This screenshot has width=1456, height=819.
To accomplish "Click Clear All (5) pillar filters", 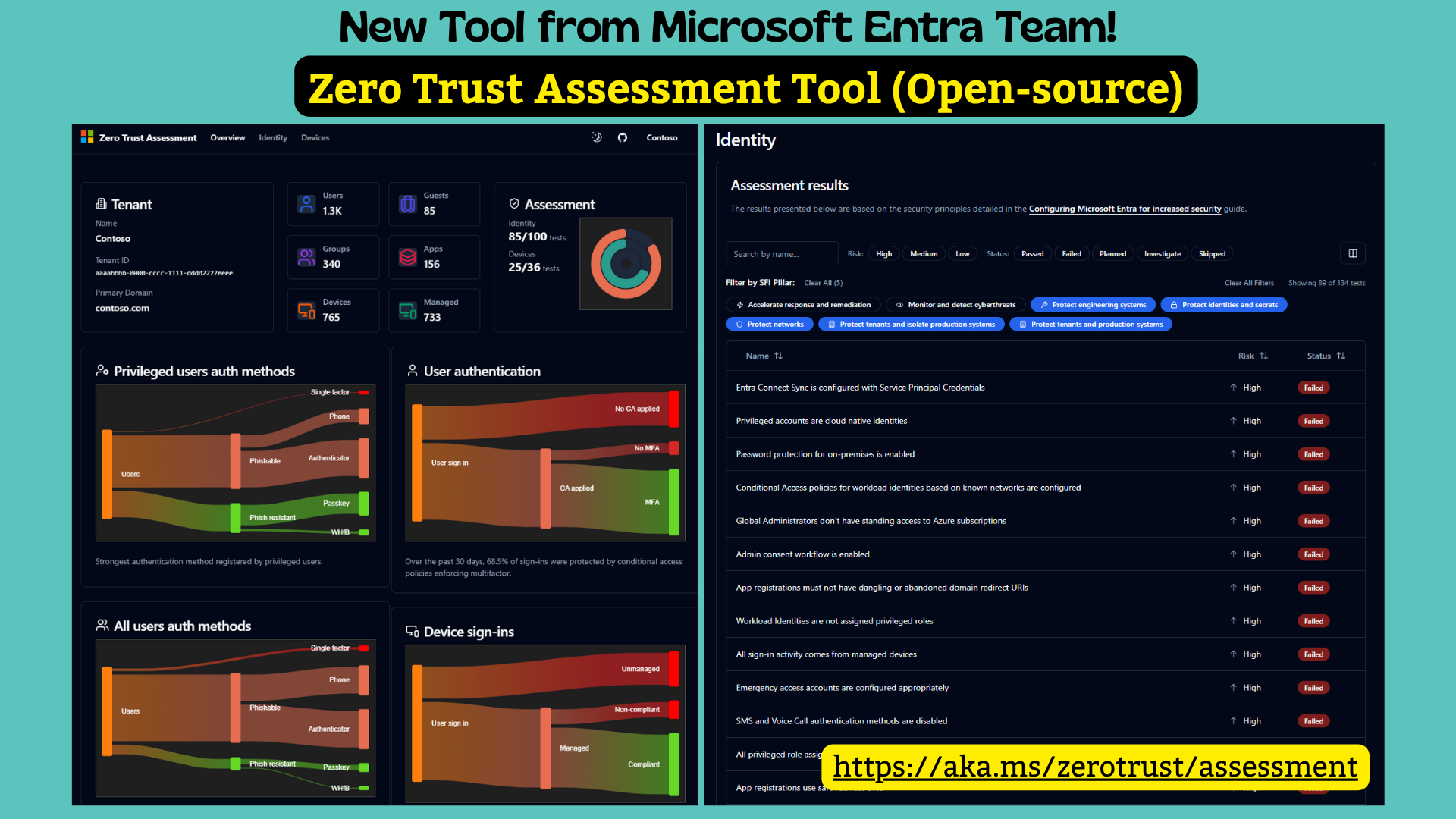I will point(823,283).
